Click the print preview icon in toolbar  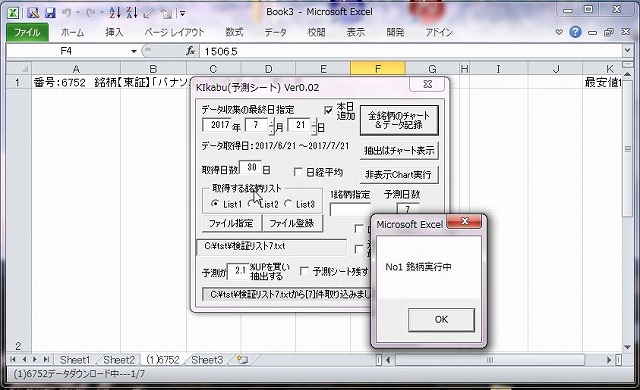33,13
